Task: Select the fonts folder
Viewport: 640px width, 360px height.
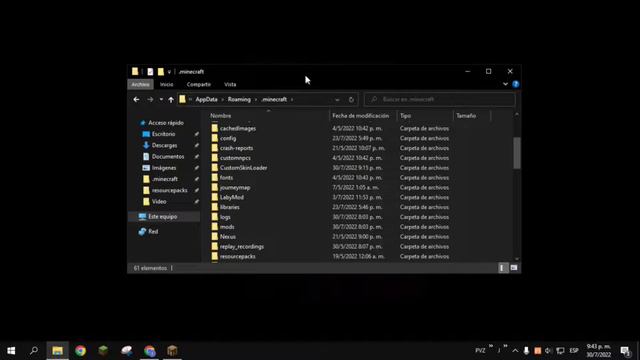Action: tap(226, 178)
